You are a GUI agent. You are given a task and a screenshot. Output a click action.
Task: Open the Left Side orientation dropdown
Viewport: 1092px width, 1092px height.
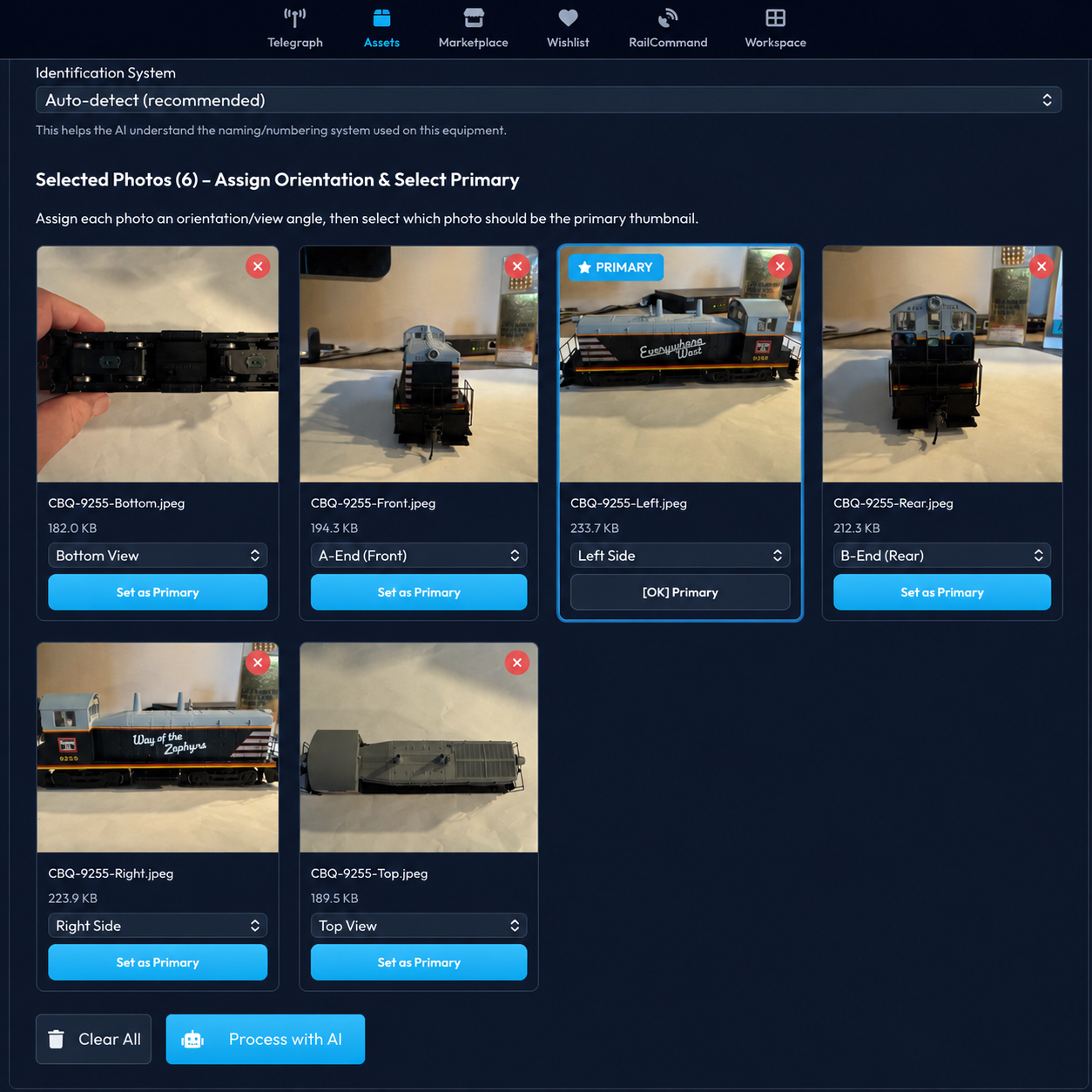coord(680,556)
